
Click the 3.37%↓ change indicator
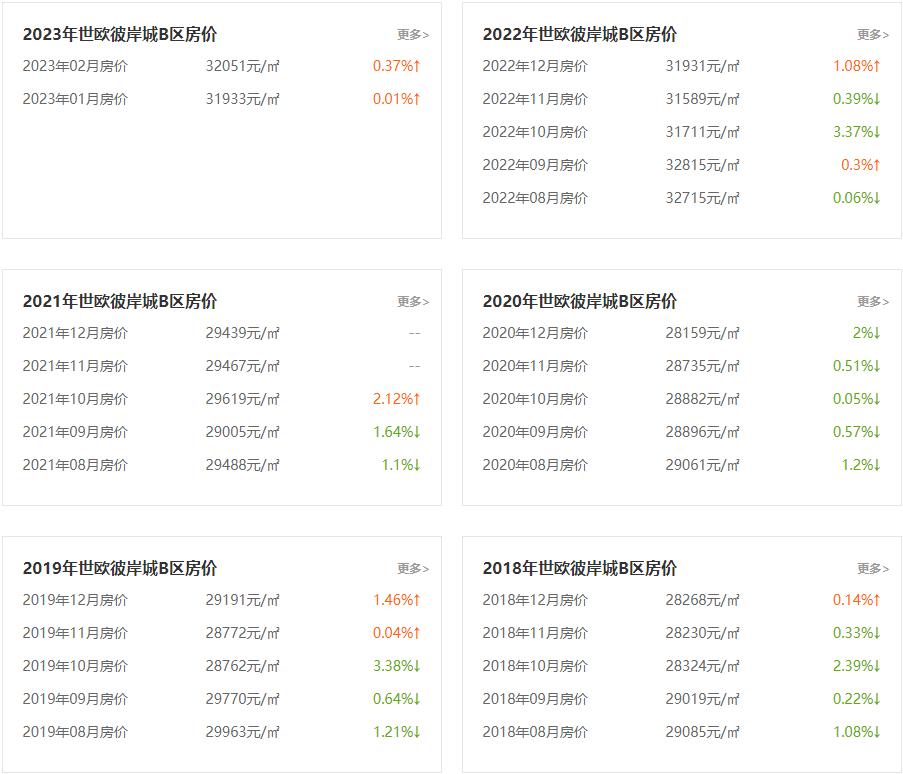click(x=856, y=132)
